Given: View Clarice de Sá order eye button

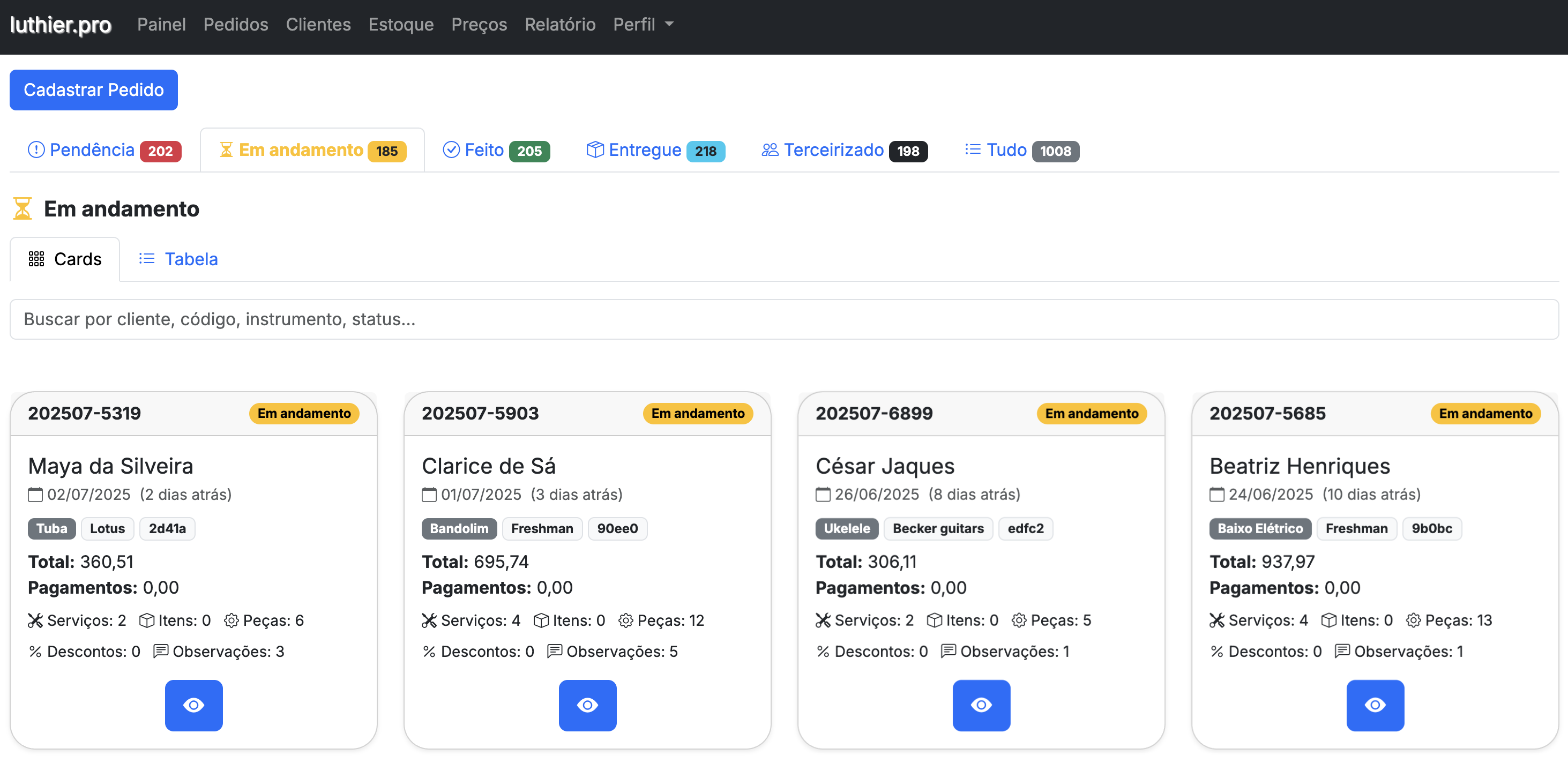Looking at the screenshot, I should (x=587, y=705).
